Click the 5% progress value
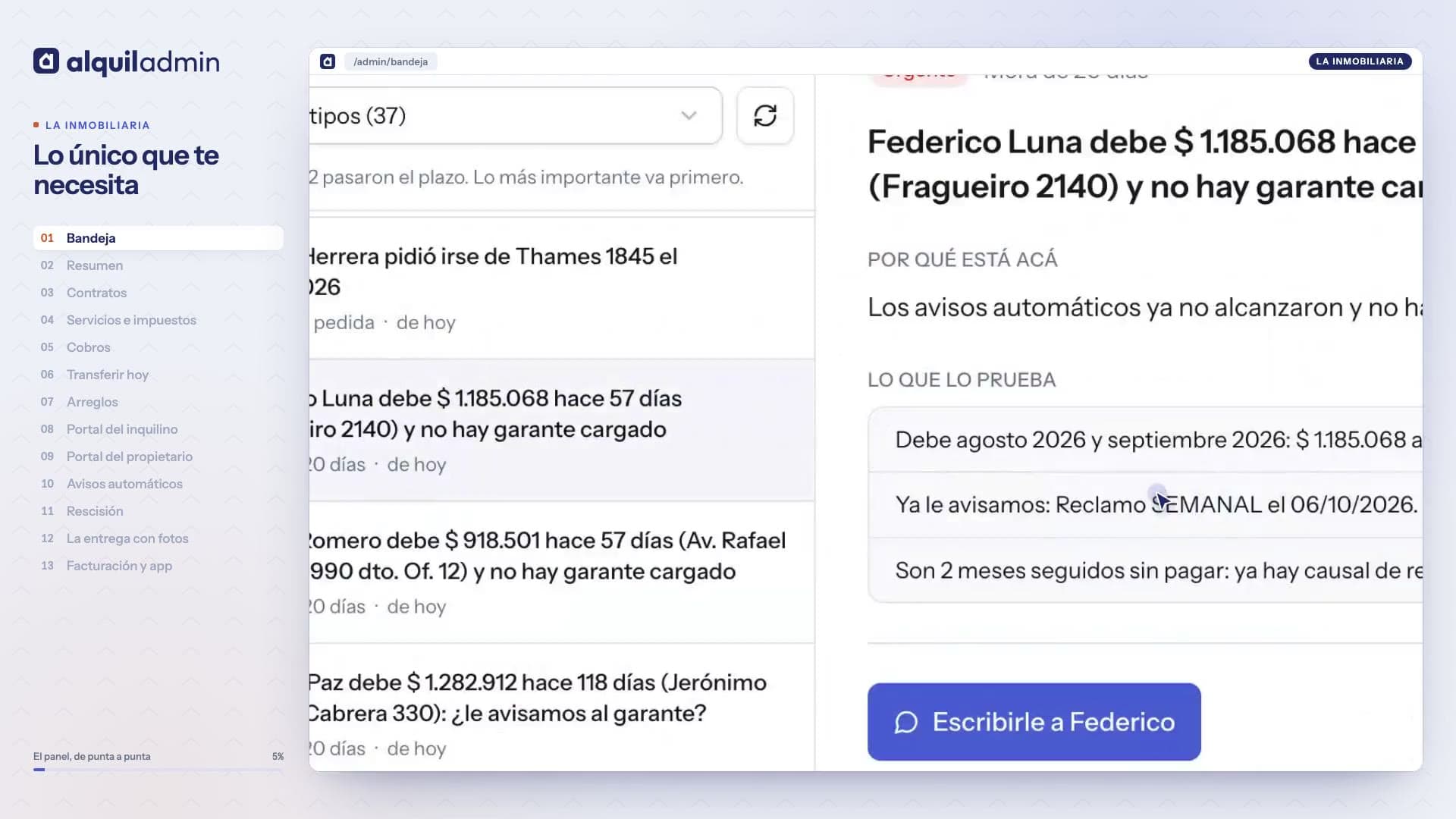This screenshot has height=819, width=1456. pyautogui.click(x=278, y=756)
